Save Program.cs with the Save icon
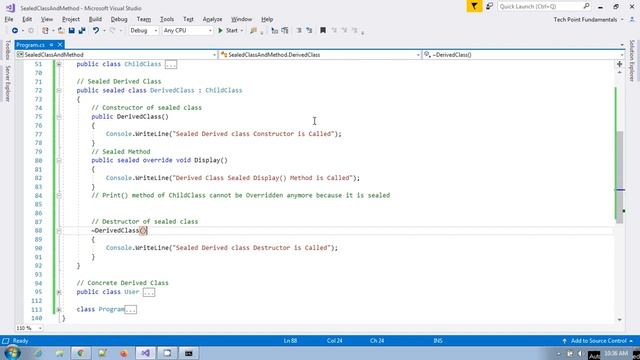The image size is (640, 360). coord(71,31)
